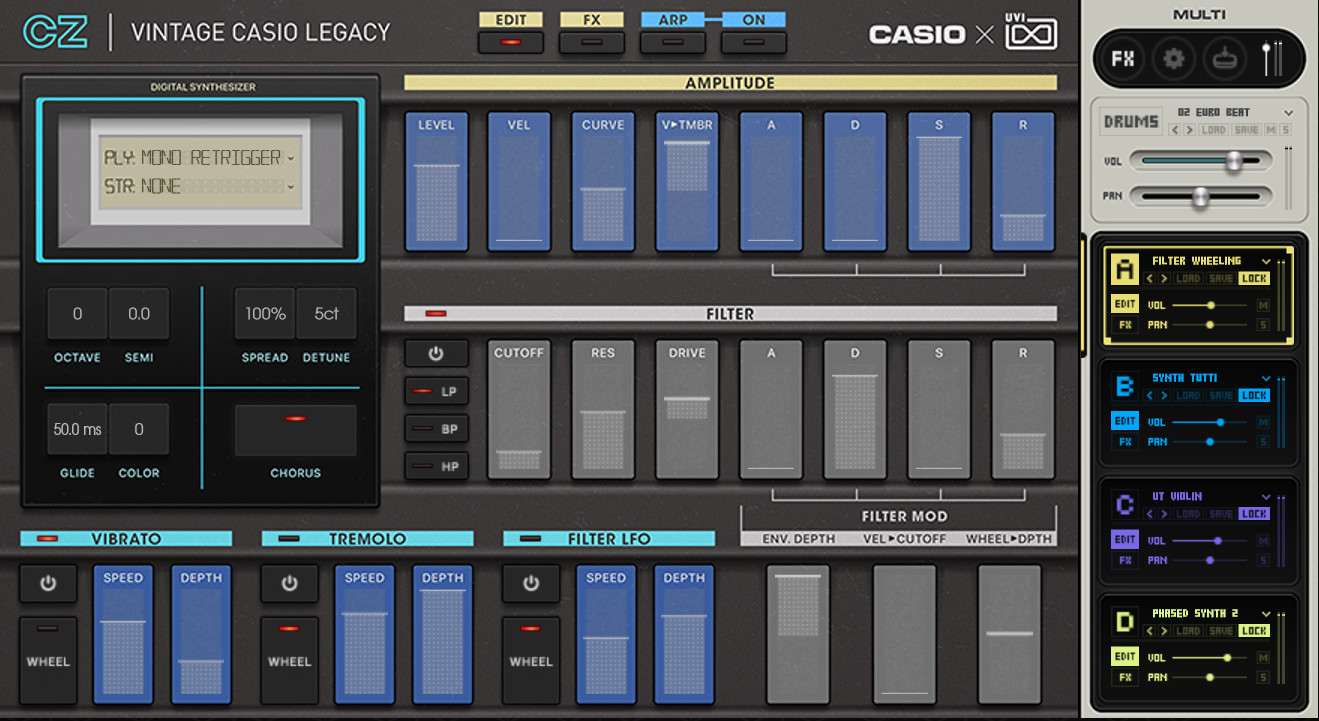Toggle the Filter power button

click(x=436, y=353)
